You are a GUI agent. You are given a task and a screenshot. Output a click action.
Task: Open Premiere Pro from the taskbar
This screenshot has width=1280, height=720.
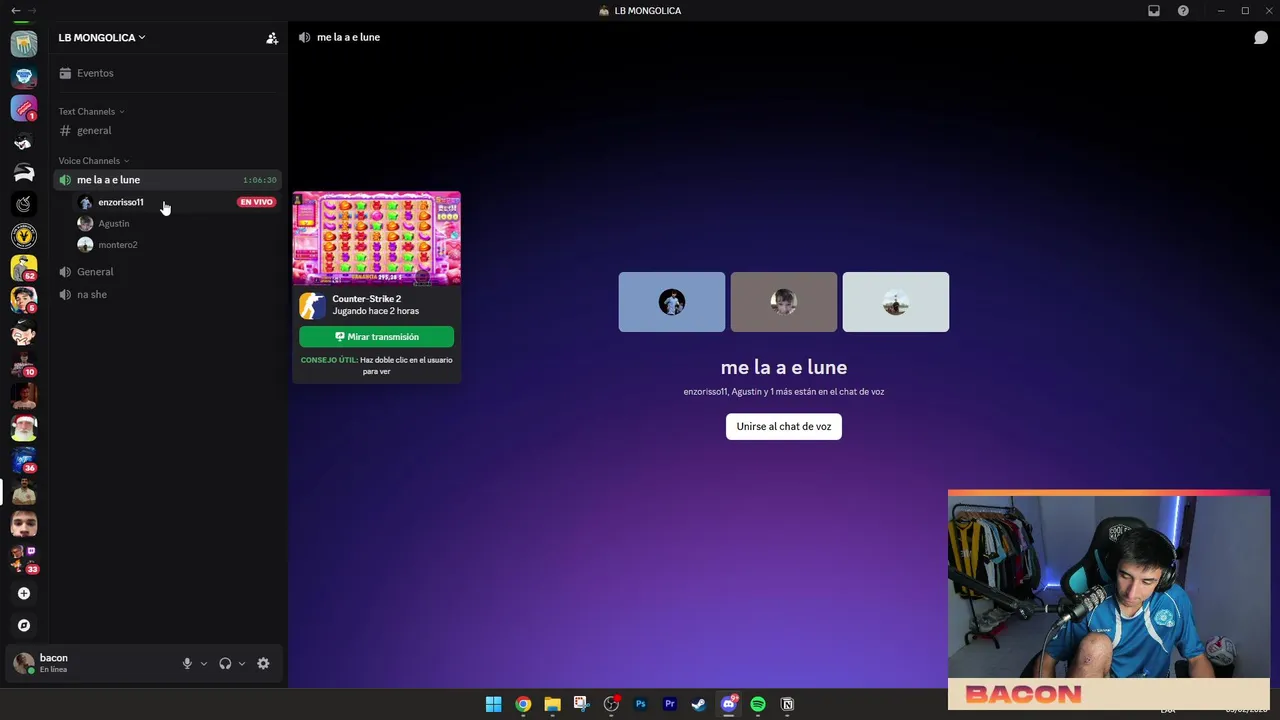pos(670,705)
